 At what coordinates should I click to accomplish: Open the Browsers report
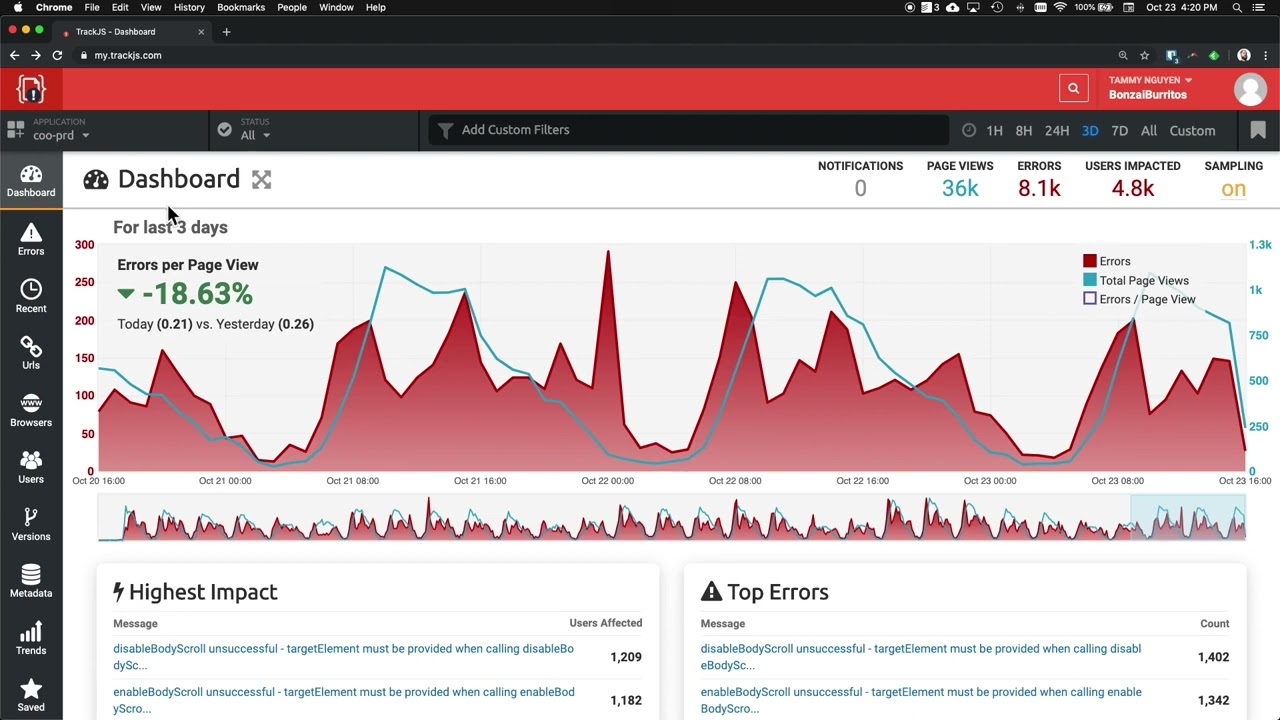point(31,411)
